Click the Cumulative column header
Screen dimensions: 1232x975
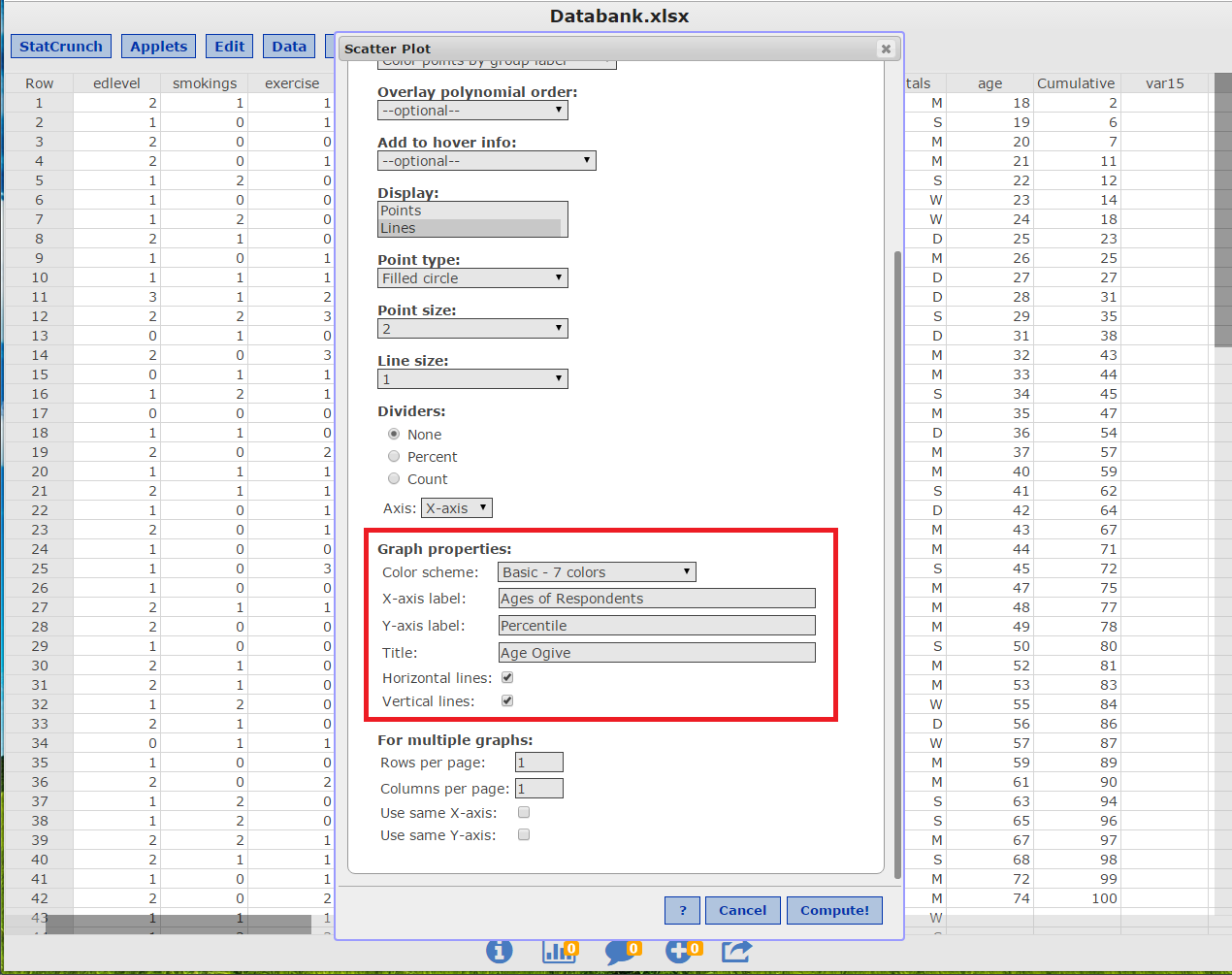[x=1076, y=83]
